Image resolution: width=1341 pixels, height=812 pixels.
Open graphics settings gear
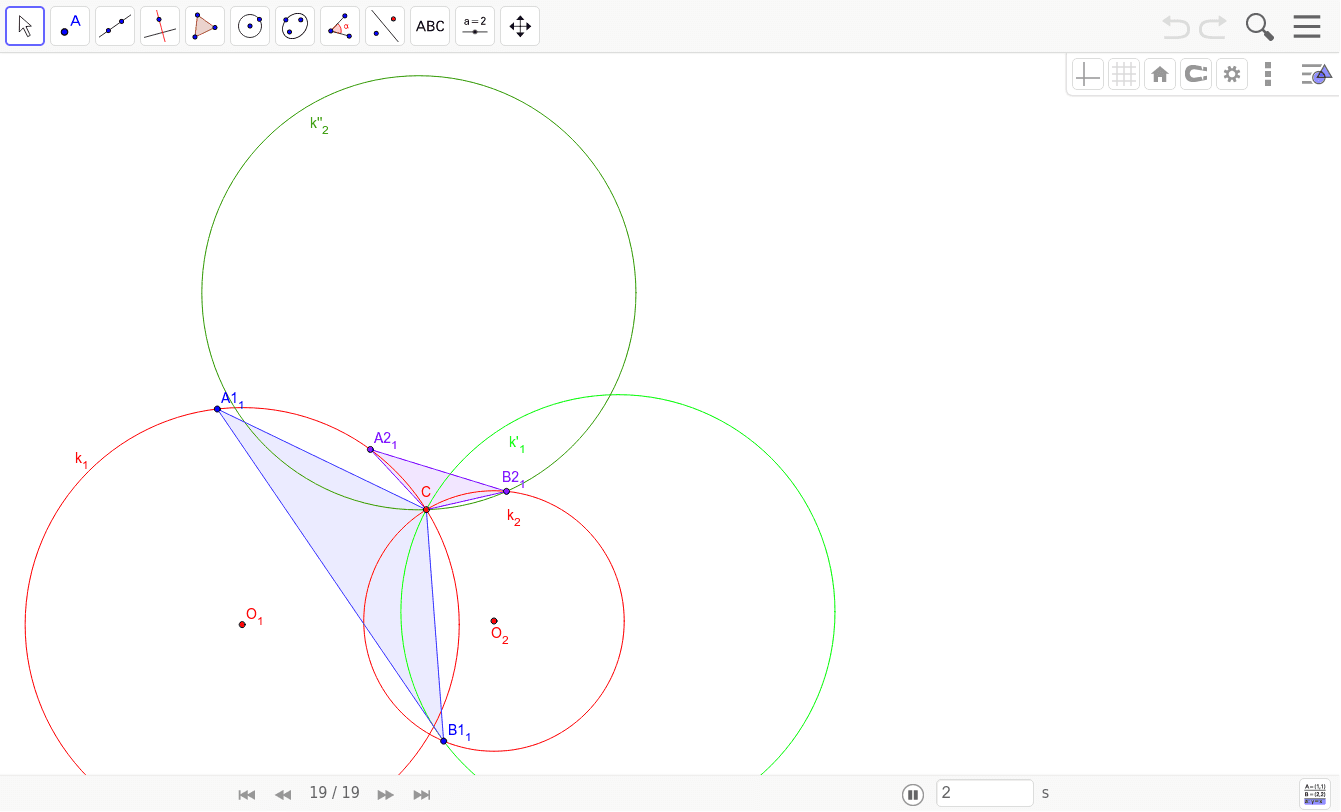click(1232, 74)
